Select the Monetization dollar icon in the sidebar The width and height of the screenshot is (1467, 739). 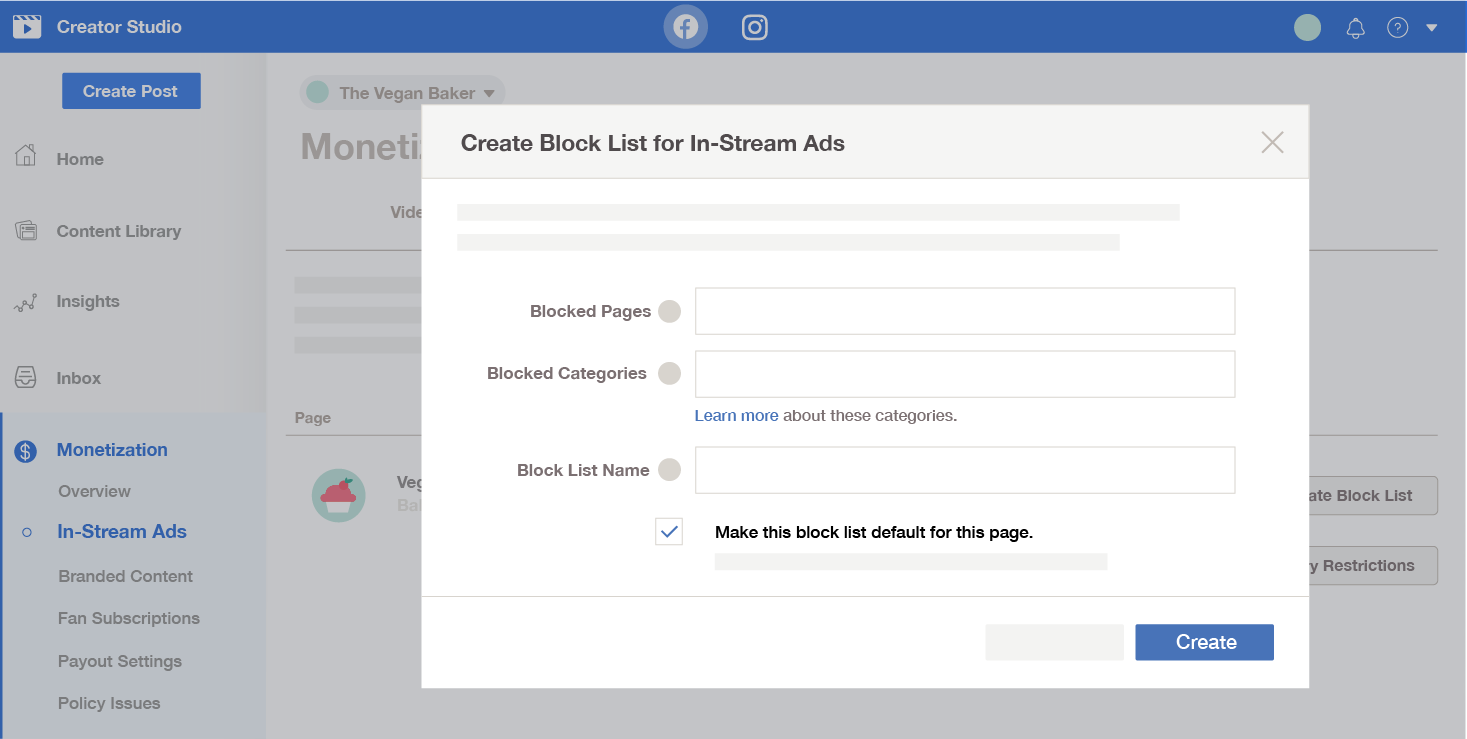[x=24, y=449]
